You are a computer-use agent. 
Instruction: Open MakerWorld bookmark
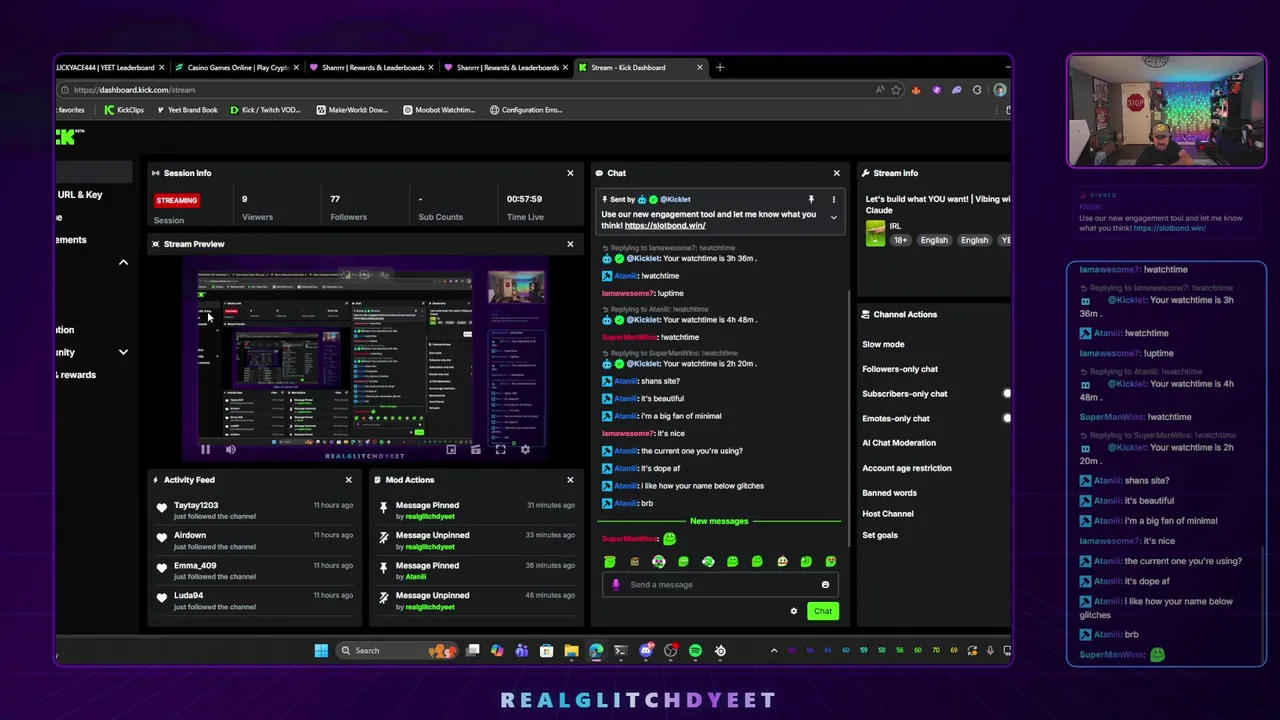pyautogui.click(x=352, y=110)
